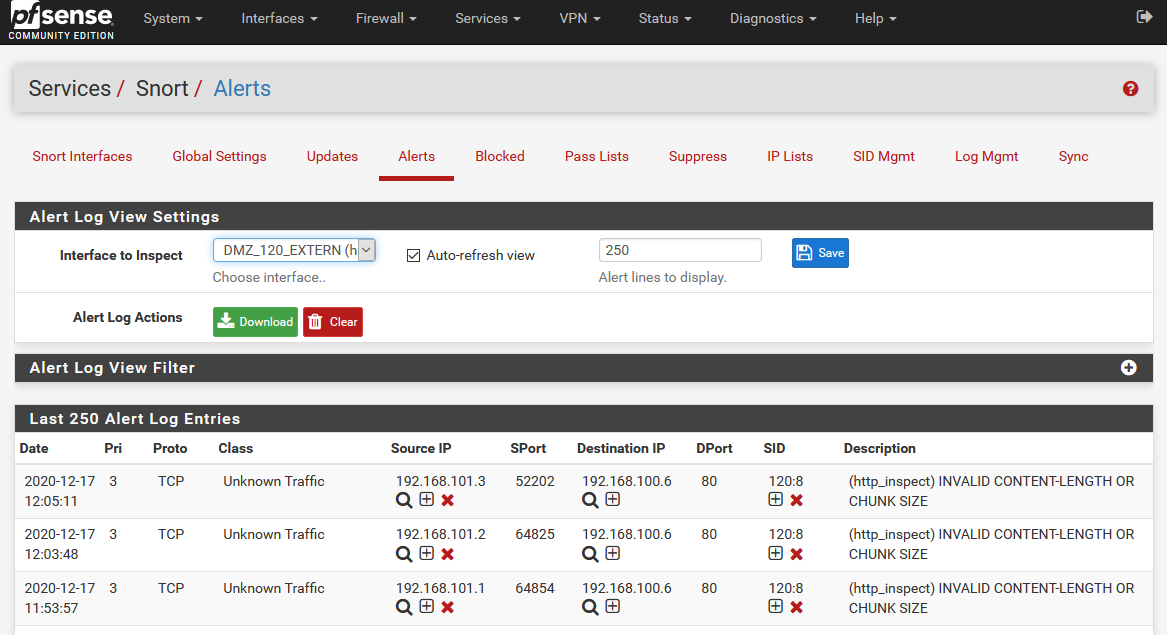Resolve destination IP in 11:53:57 row magnifier
The width and height of the screenshot is (1167, 635).
pyautogui.click(x=589, y=607)
